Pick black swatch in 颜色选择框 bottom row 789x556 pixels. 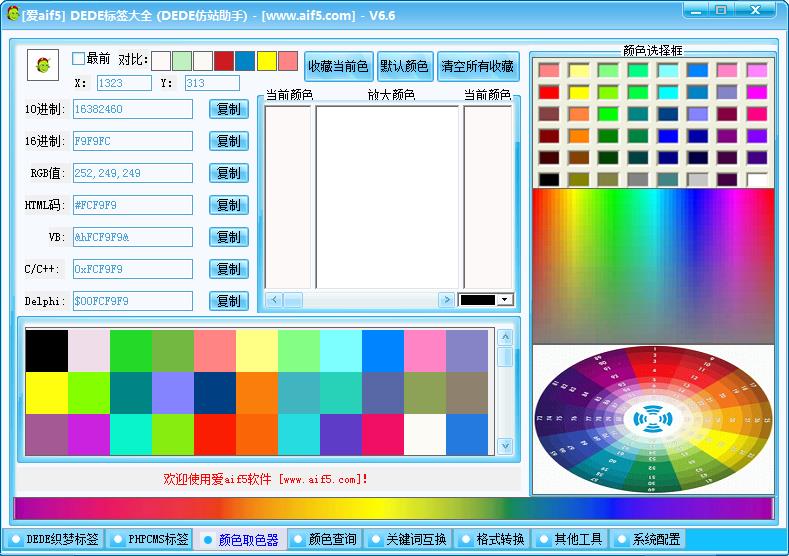[549, 180]
